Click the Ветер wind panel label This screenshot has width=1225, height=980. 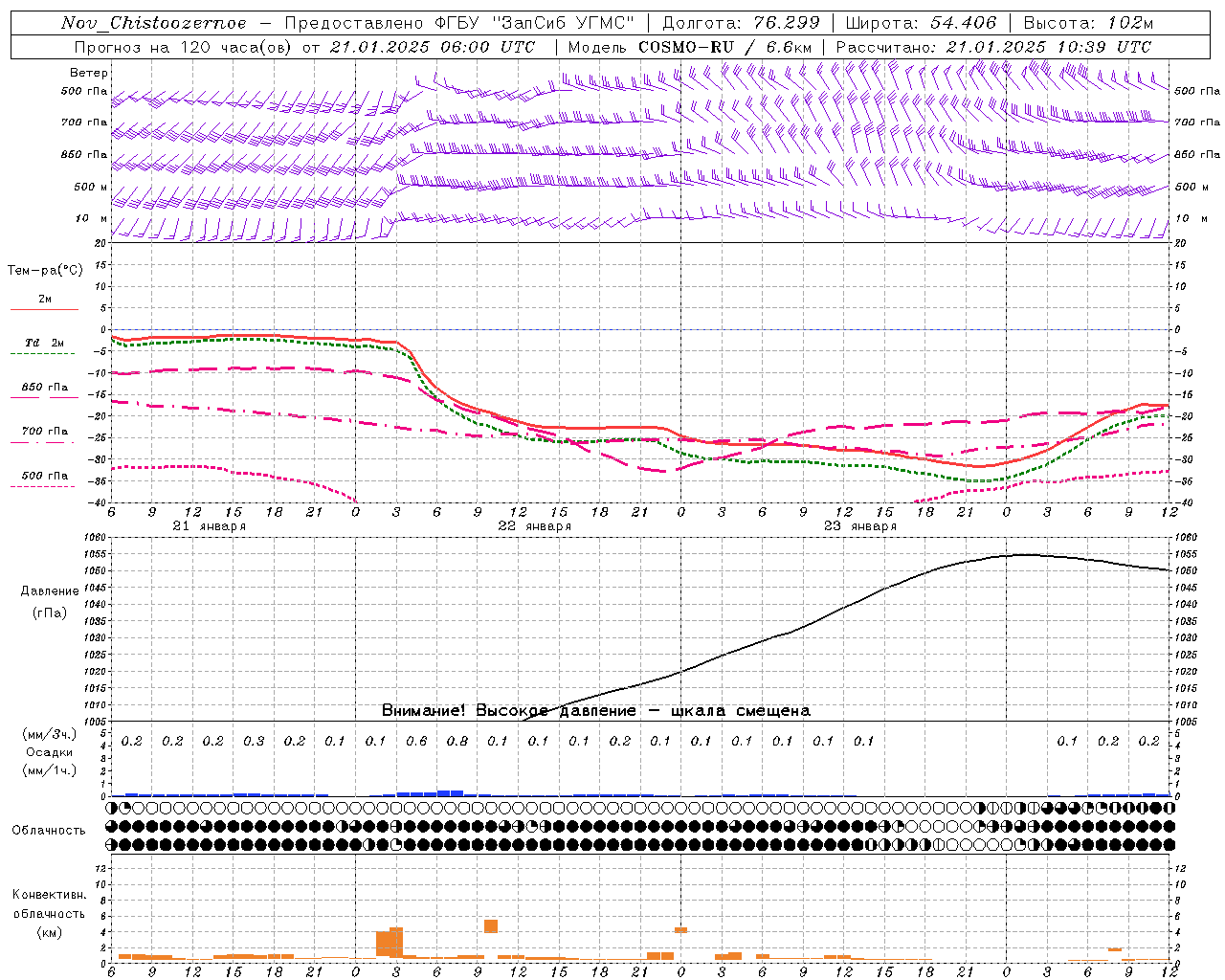pos(89,73)
